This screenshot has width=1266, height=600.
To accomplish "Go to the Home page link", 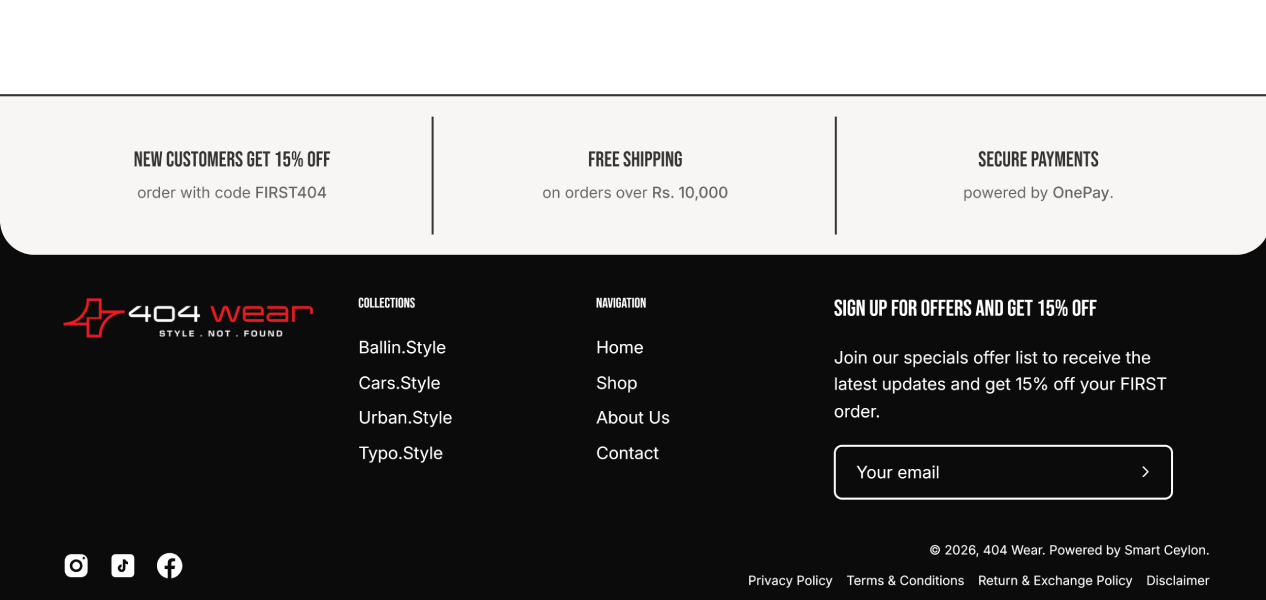I will point(619,348).
